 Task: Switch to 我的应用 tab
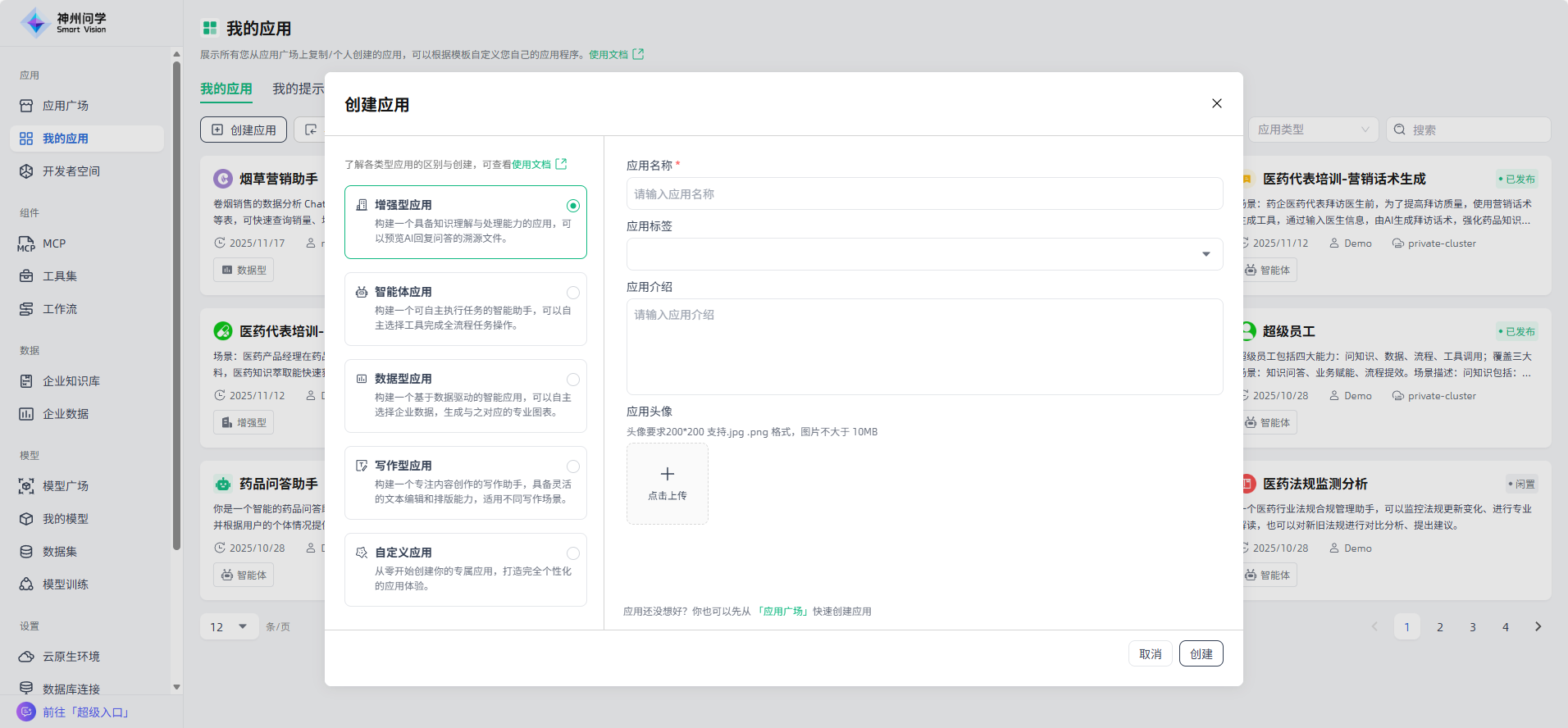click(x=226, y=89)
